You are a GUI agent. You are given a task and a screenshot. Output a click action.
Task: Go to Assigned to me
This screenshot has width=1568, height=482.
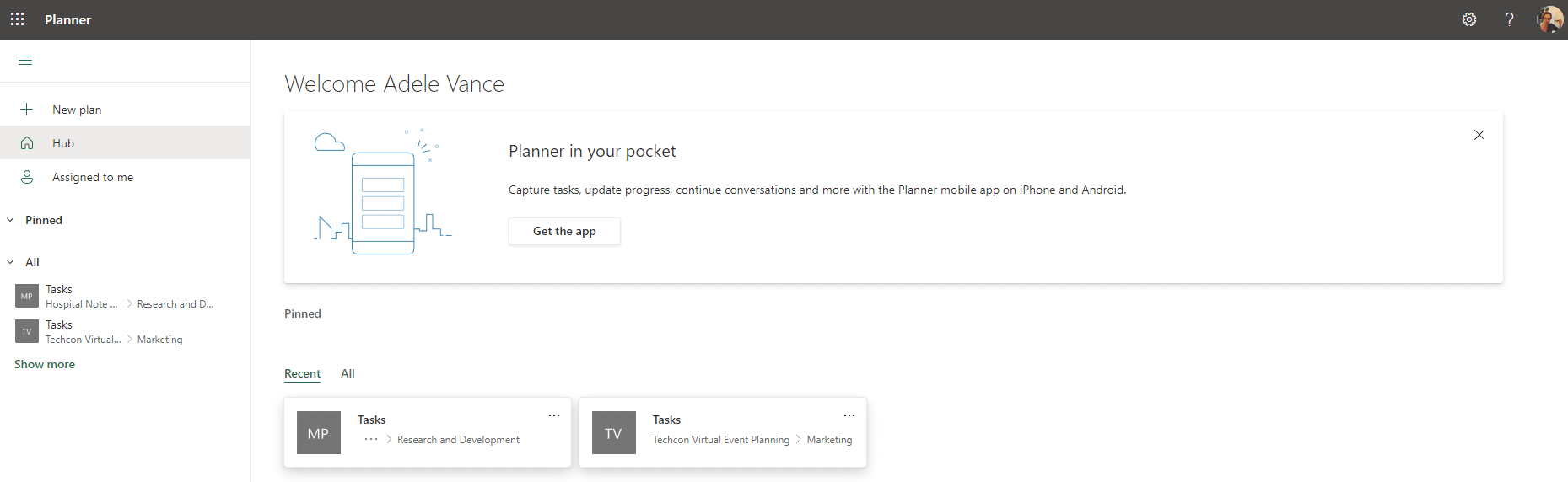coord(93,177)
